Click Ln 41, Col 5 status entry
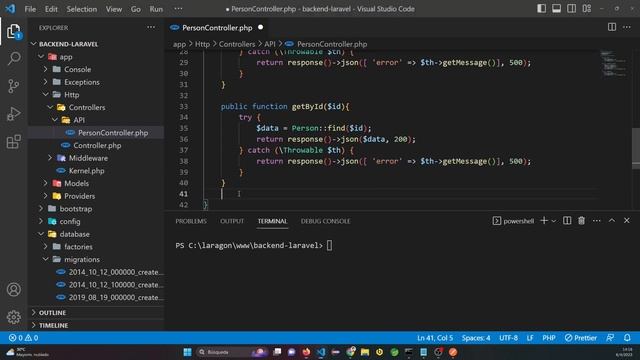Viewport: 640px width, 360px height. tap(435, 338)
